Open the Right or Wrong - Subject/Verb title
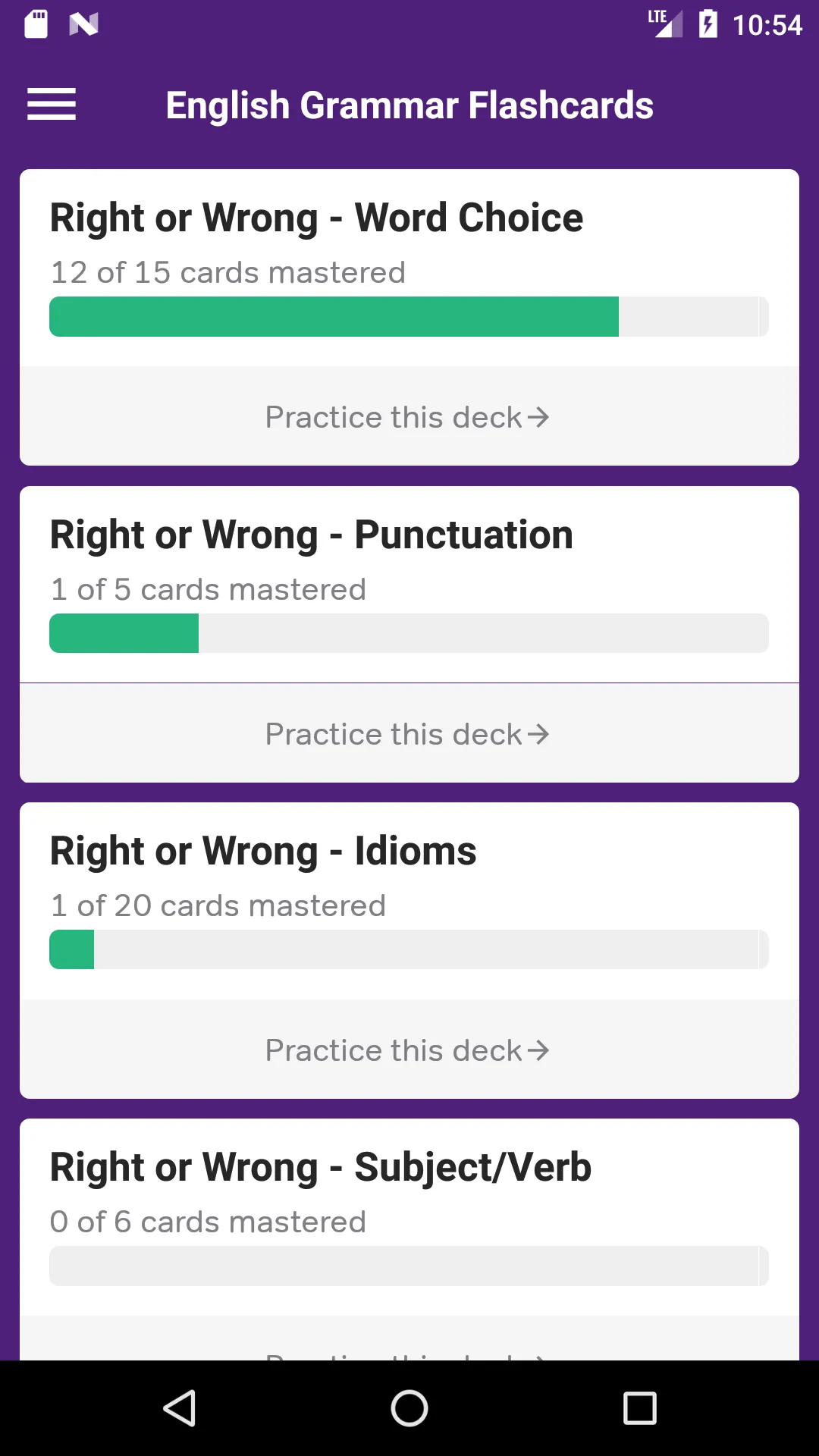 point(321,1168)
